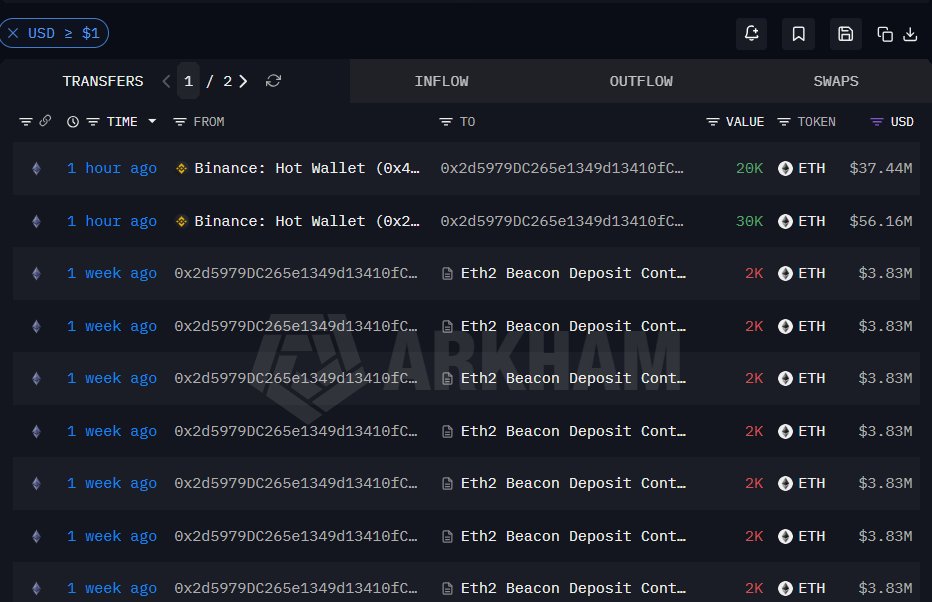Click the clock icon in TIME header
Screen dimensions: 932x602
pos(73,122)
